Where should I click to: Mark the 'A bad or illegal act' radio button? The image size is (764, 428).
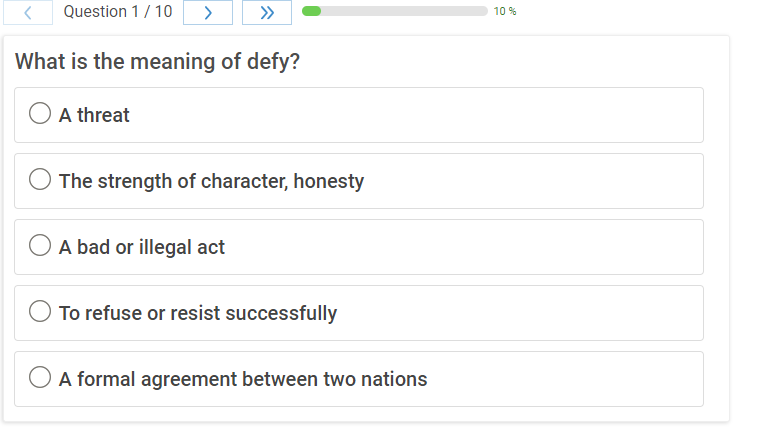pos(40,246)
